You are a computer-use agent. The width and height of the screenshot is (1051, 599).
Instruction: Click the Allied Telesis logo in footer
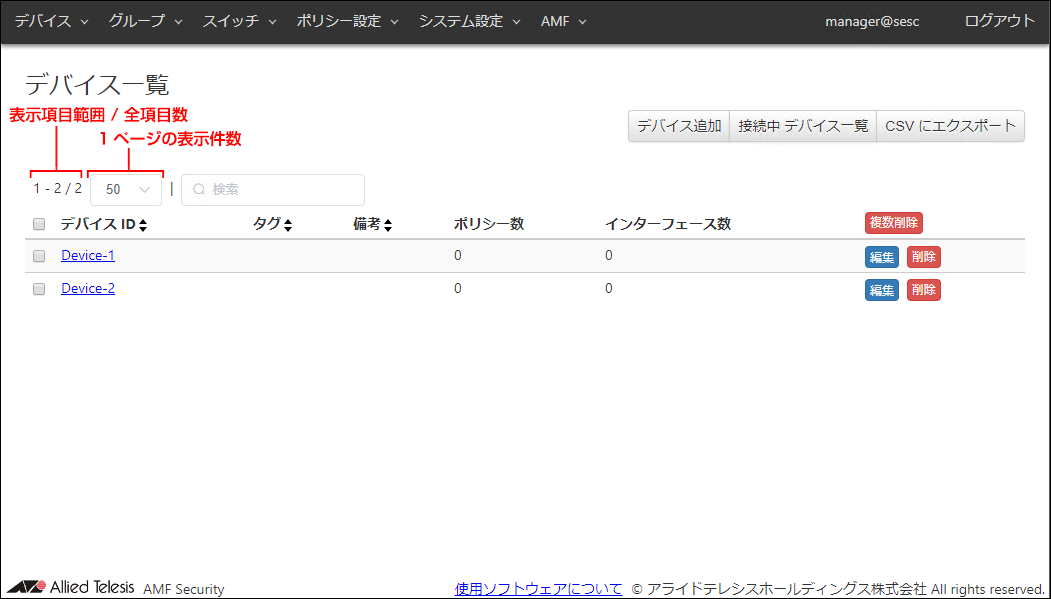point(71,588)
